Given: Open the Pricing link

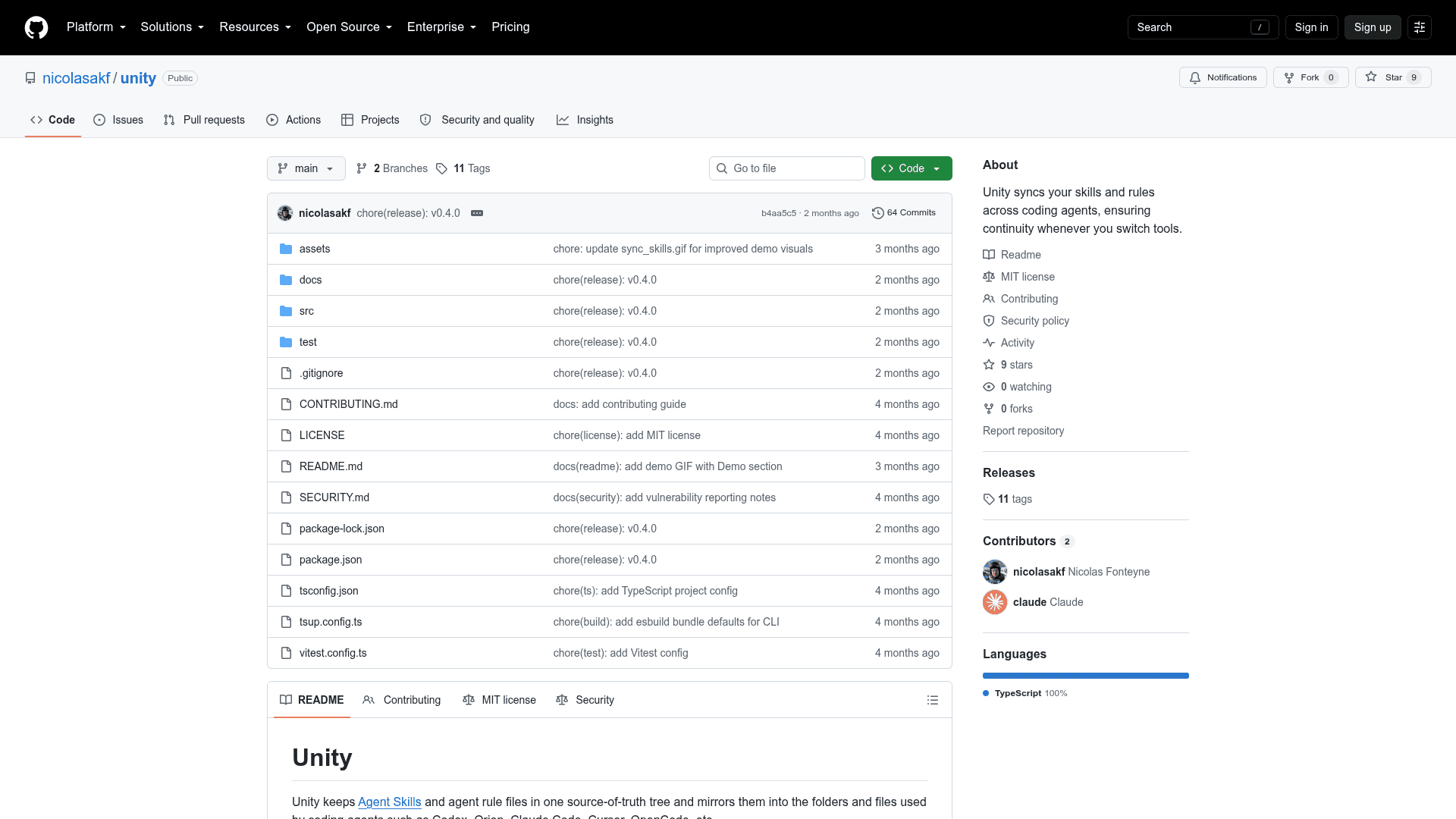Looking at the screenshot, I should pyautogui.click(x=510, y=27).
